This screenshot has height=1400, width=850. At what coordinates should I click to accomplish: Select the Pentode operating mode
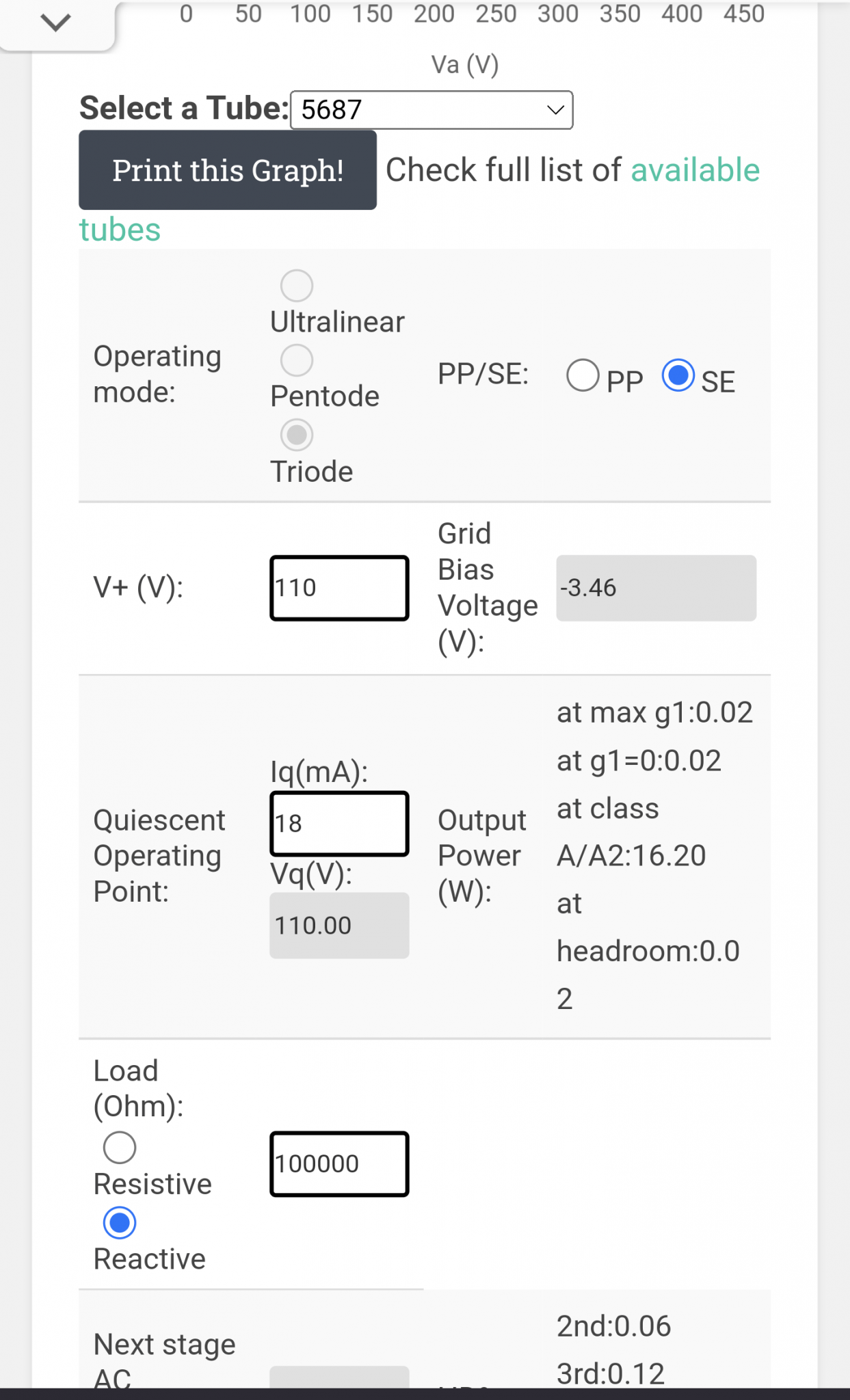(297, 360)
